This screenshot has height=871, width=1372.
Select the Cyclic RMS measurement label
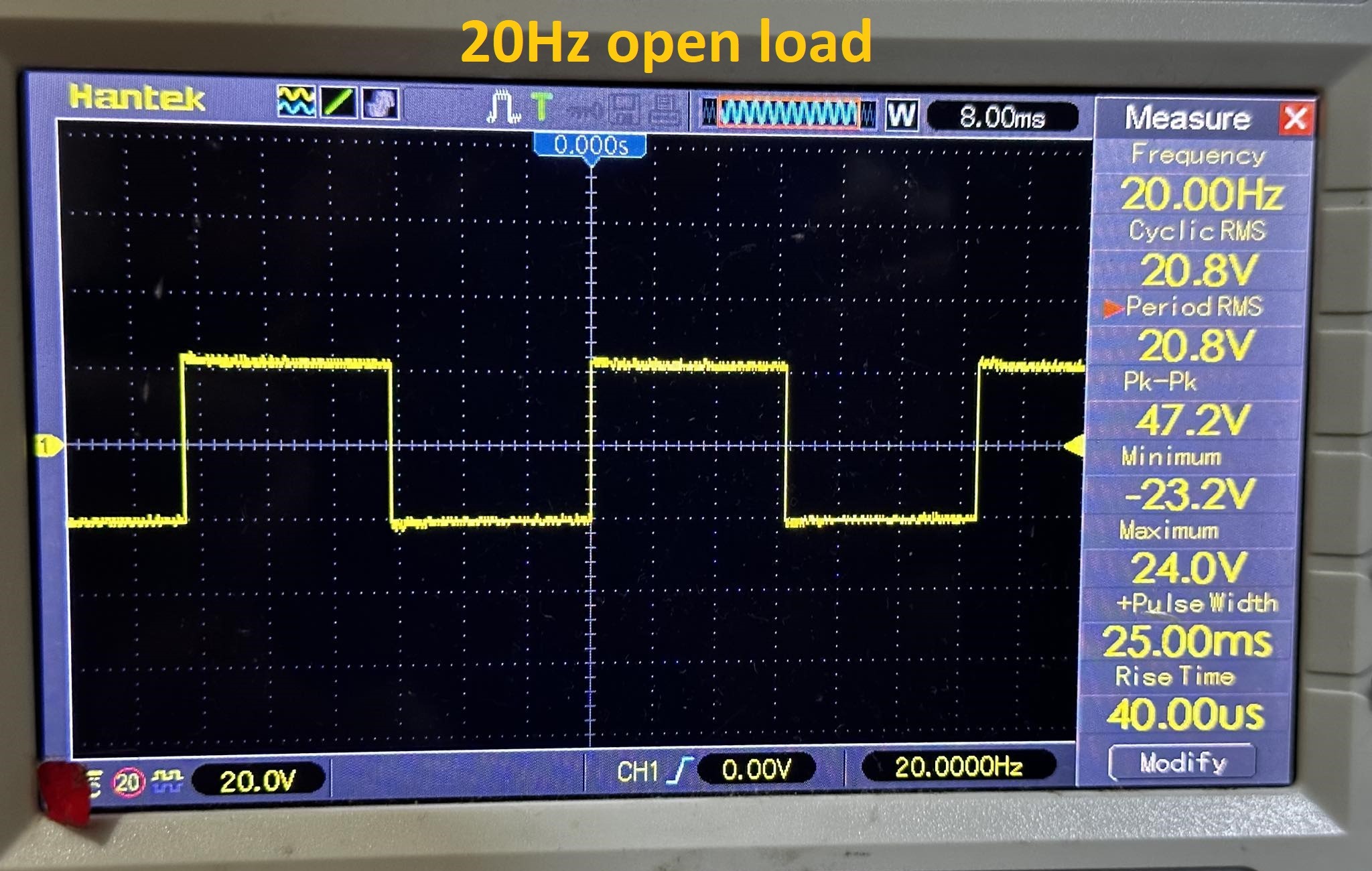point(1197,230)
